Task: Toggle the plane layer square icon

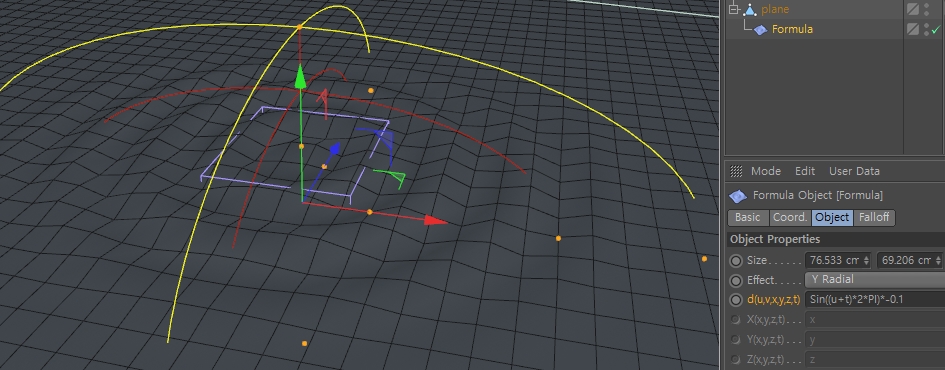Action: coord(912,9)
